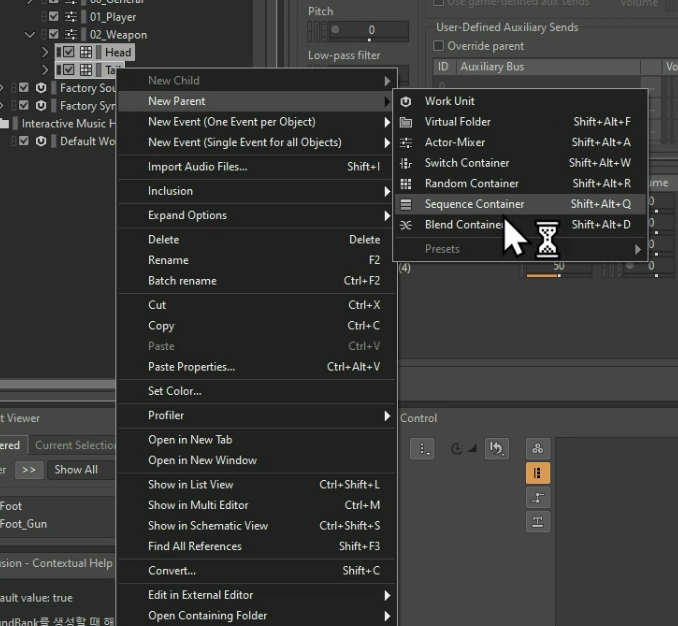Viewport: 678px width, 626px height.
Task: Click the Actor-Mixer mixer icon
Action: [x=406, y=142]
